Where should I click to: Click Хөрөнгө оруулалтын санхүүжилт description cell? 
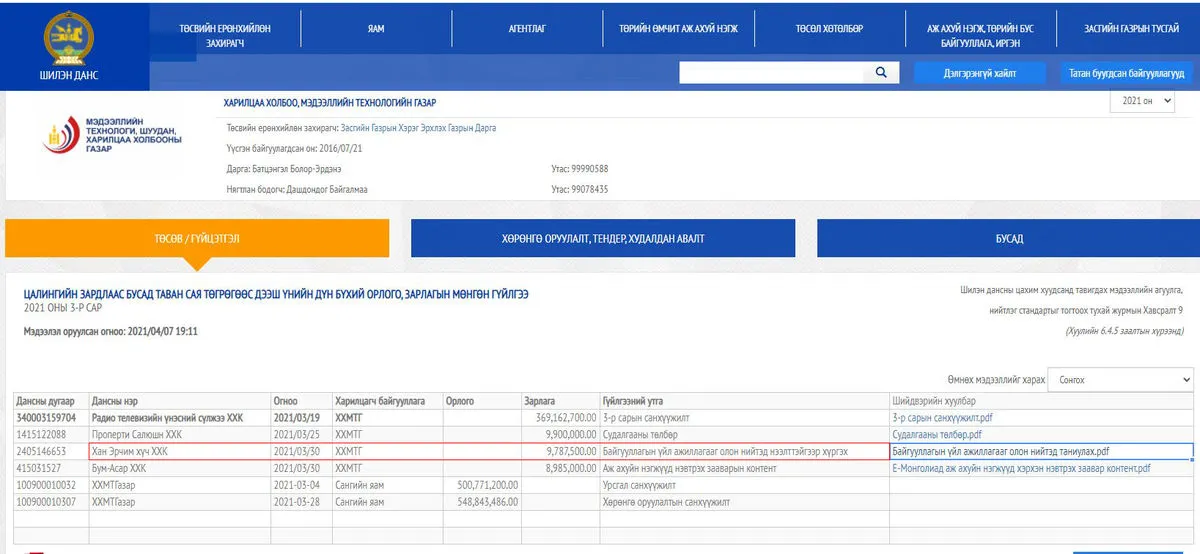[743, 502]
